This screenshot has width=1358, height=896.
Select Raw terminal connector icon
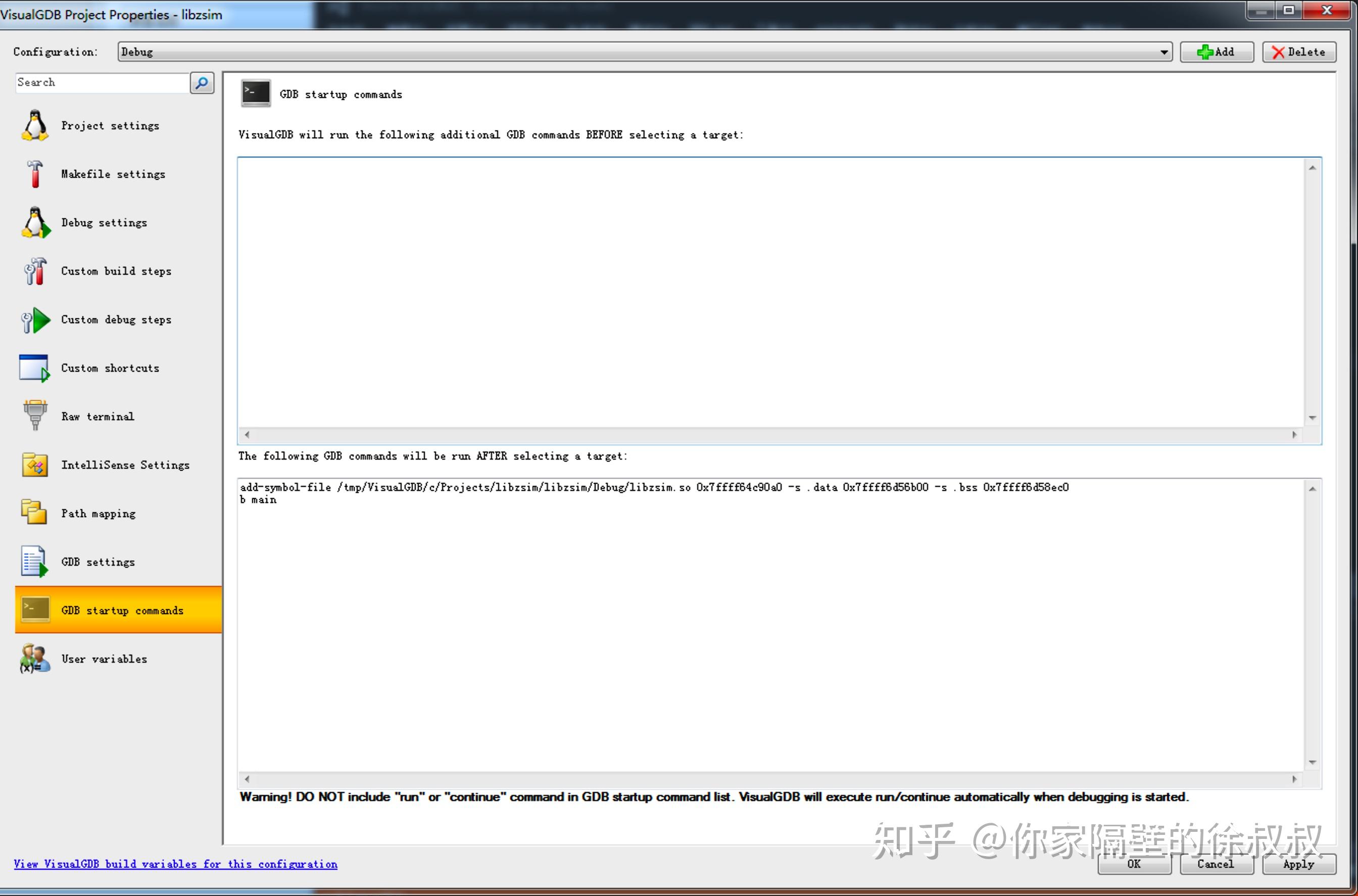point(35,416)
